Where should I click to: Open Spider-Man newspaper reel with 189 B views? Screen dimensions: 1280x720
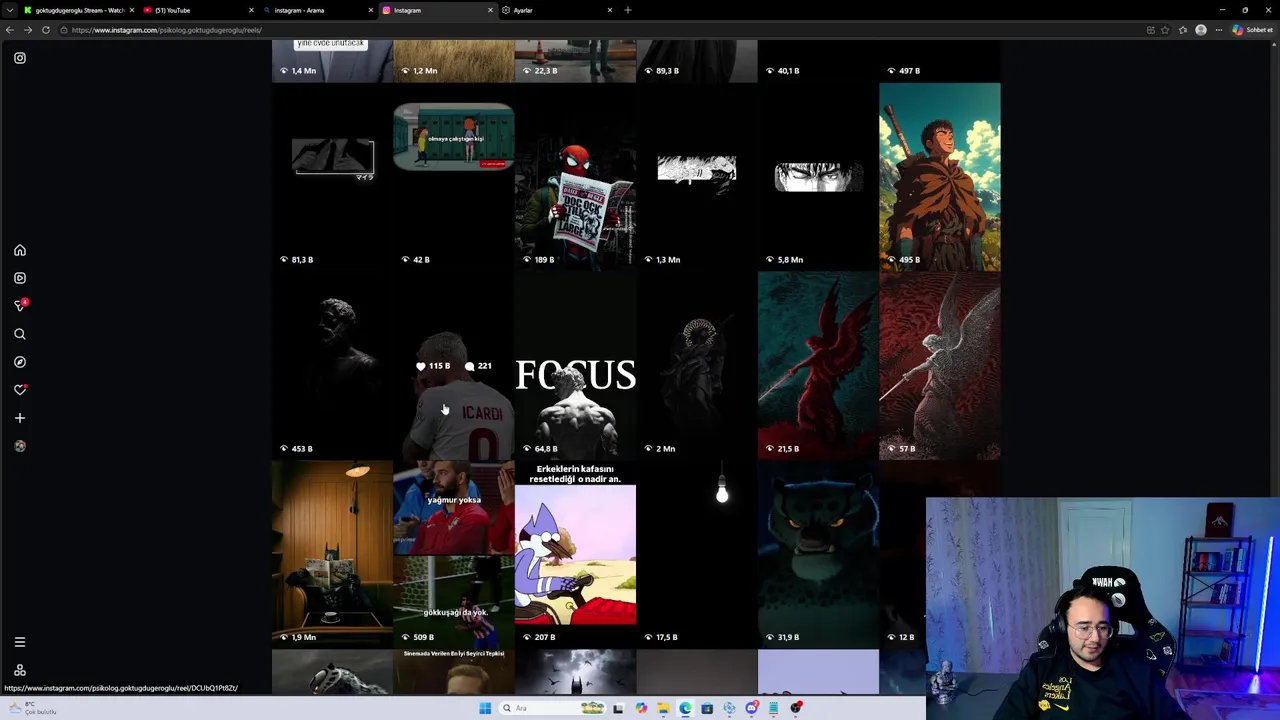575,177
